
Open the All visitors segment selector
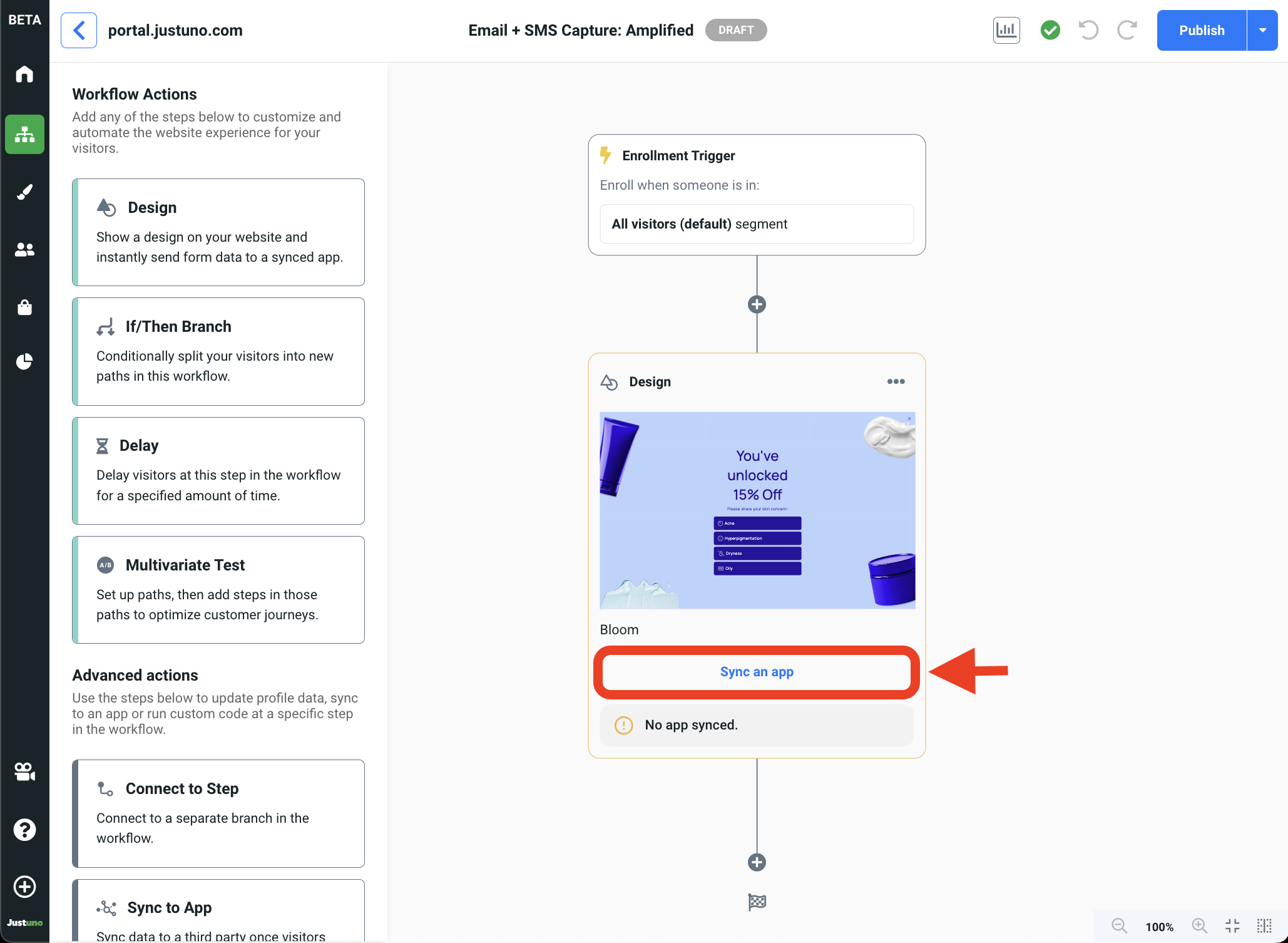(x=756, y=224)
